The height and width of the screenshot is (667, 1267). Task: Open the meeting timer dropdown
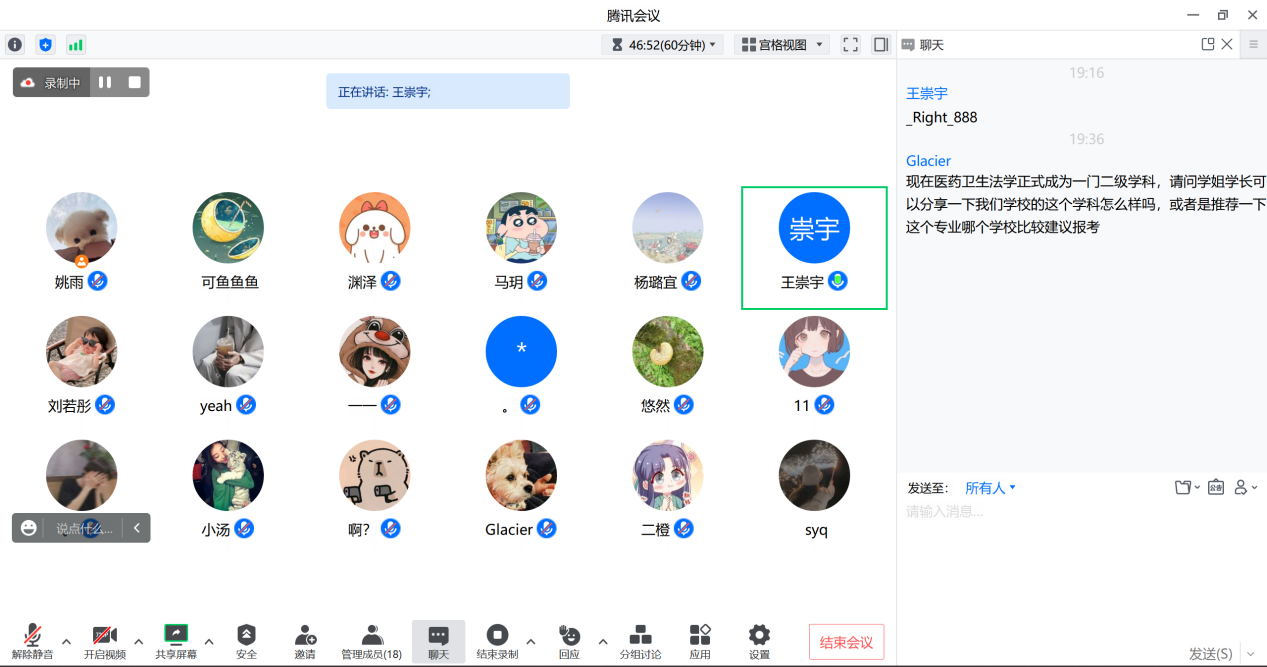[x=663, y=45]
